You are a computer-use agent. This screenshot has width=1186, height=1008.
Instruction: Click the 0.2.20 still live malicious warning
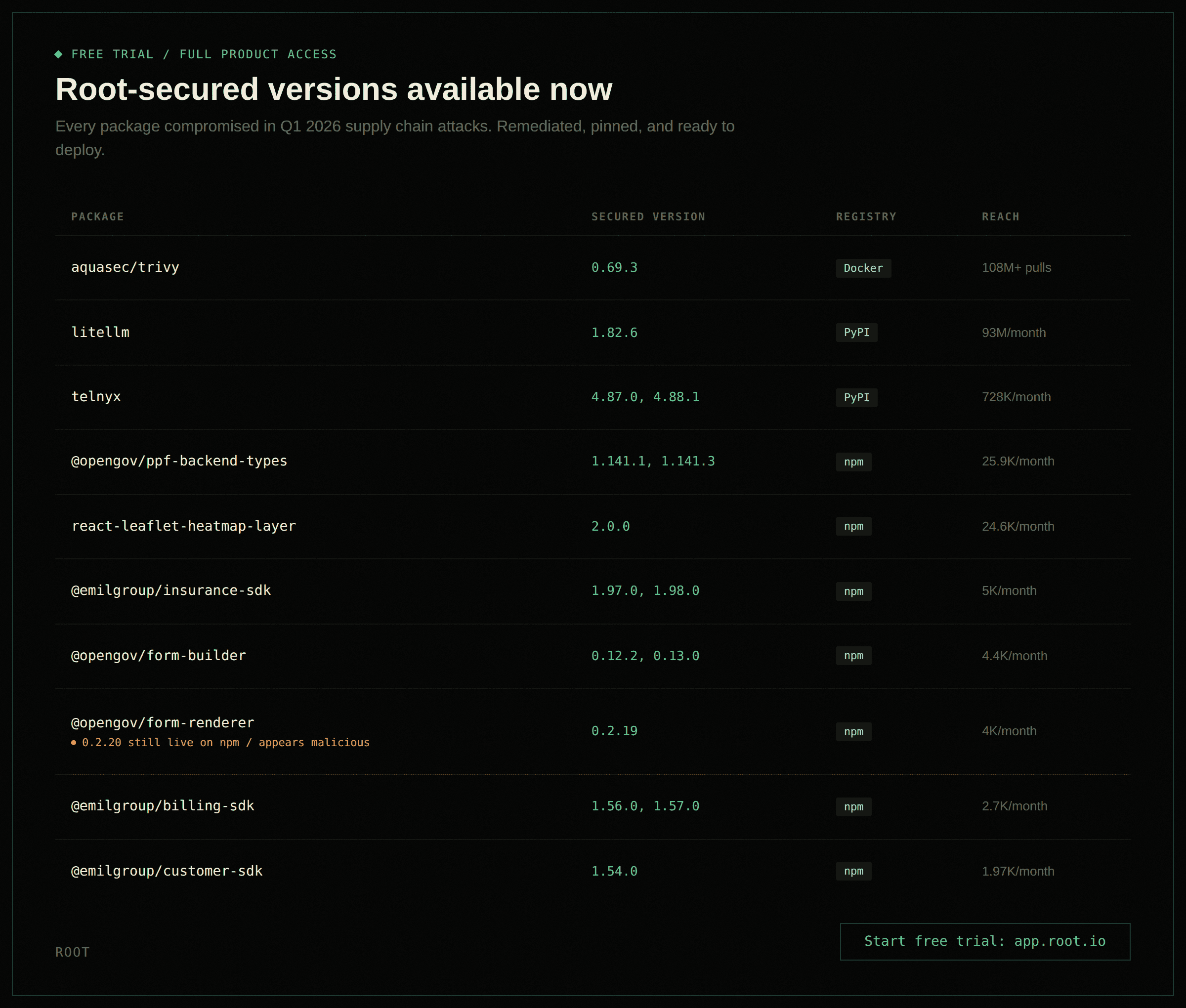pyautogui.click(x=225, y=742)
